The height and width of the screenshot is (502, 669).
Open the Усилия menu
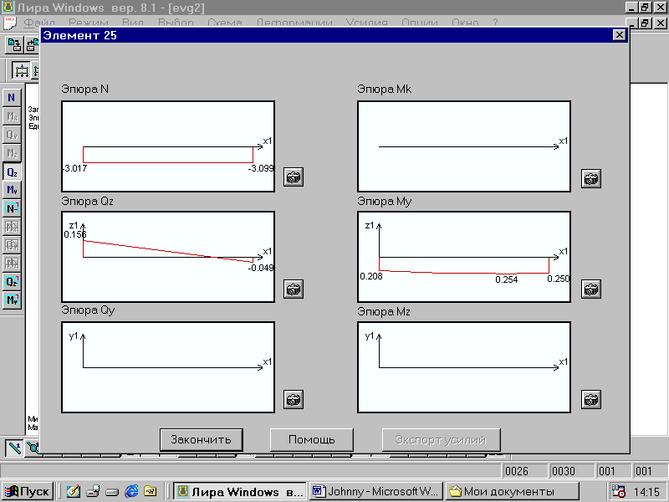click(366, 22)
